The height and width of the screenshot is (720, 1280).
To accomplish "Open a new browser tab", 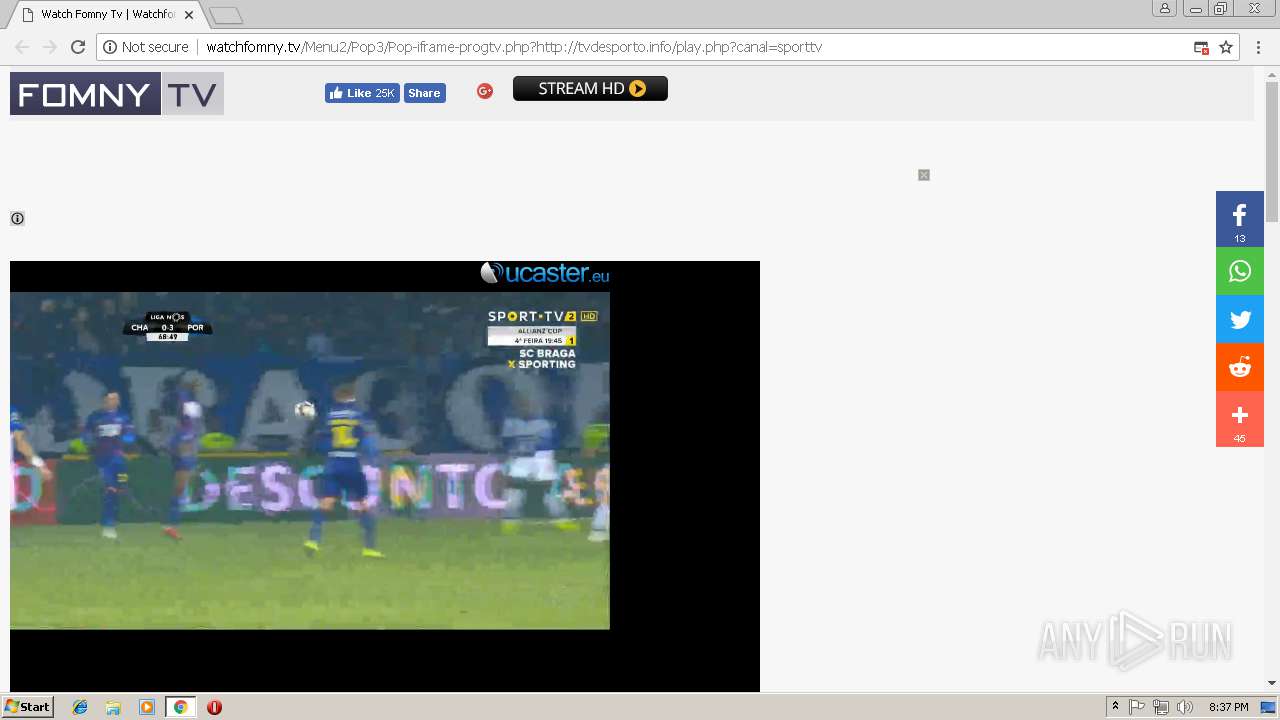I will click(x=226, y=15).
